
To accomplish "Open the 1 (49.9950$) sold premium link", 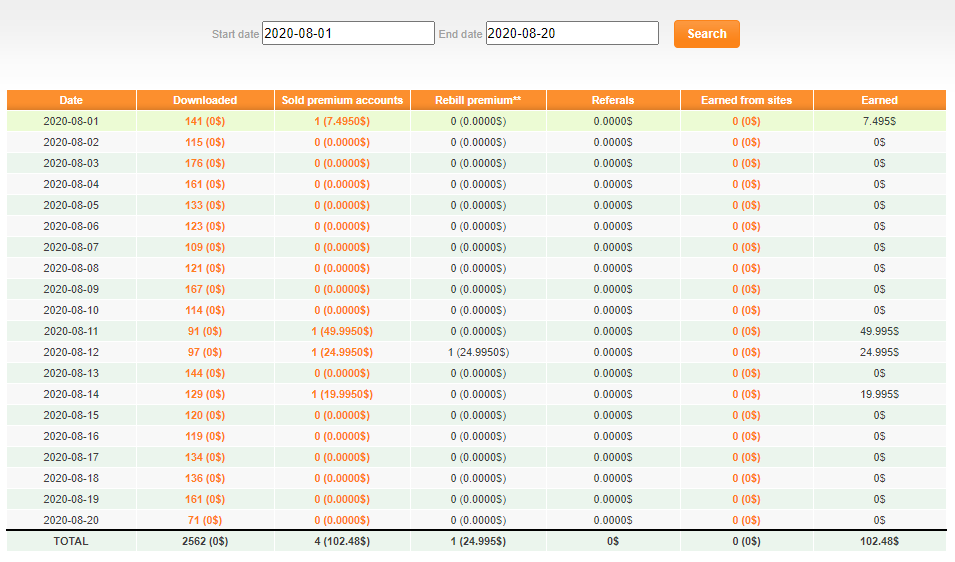I will point(342,331).
